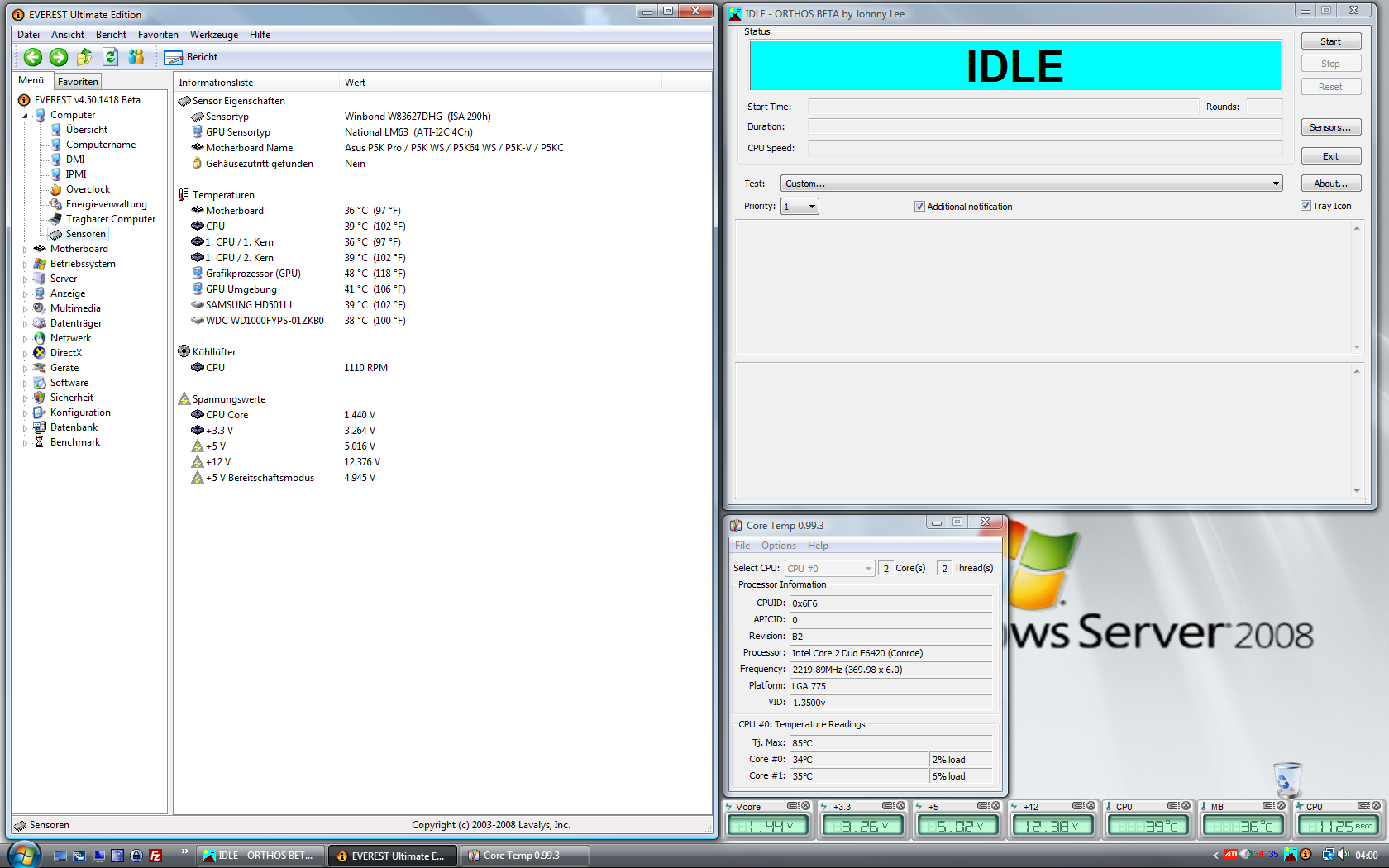The width and height of the screenshot is (1389, 868).
Task: Click the Multimedia speaker icon
Action: coord(39,308)
